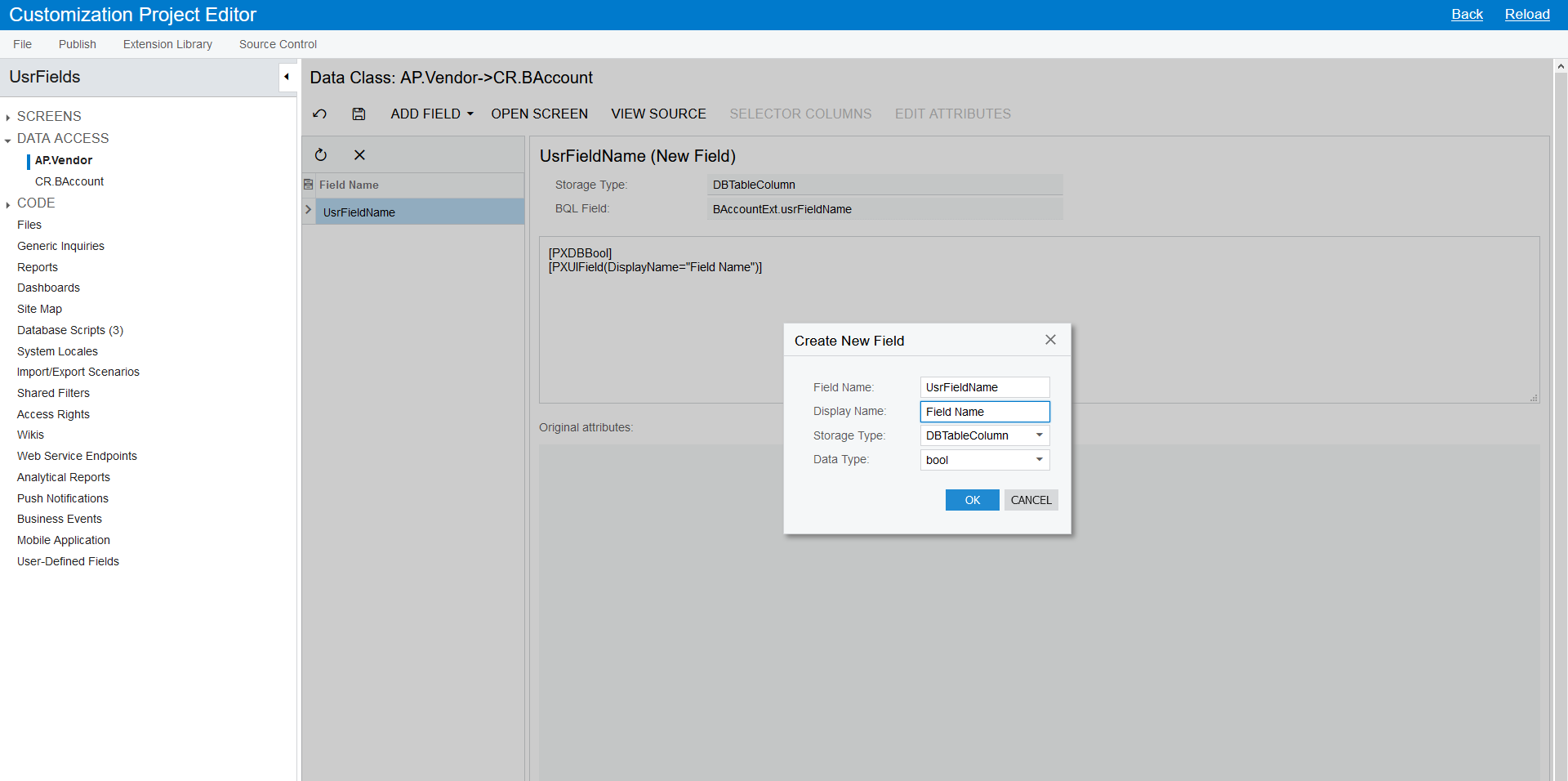This screenshot has width=1568, height=781.
Task: Open the File menu
Action: 22,44
